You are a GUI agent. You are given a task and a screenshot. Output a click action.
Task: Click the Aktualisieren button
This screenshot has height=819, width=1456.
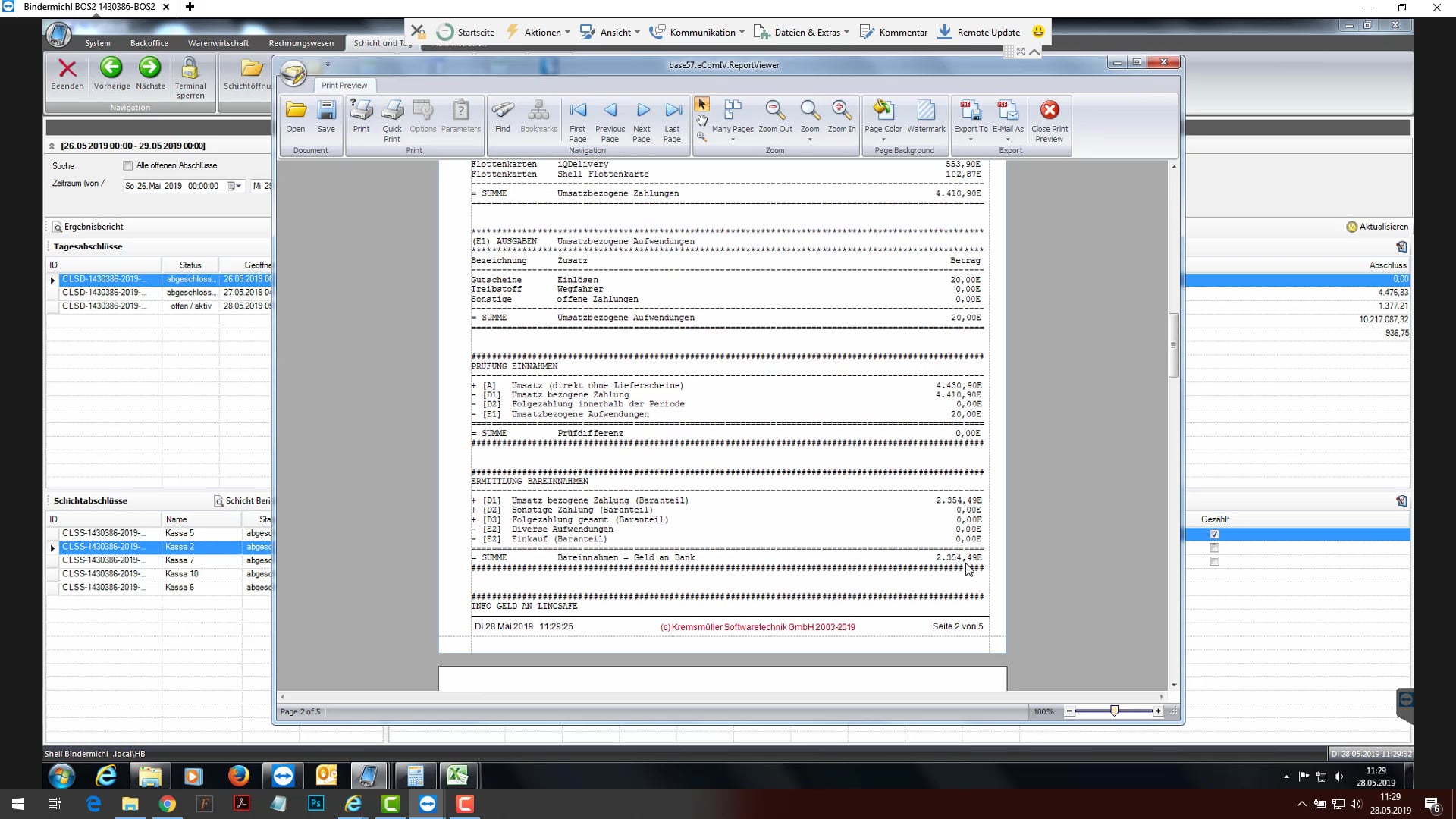coord(1377,227)
